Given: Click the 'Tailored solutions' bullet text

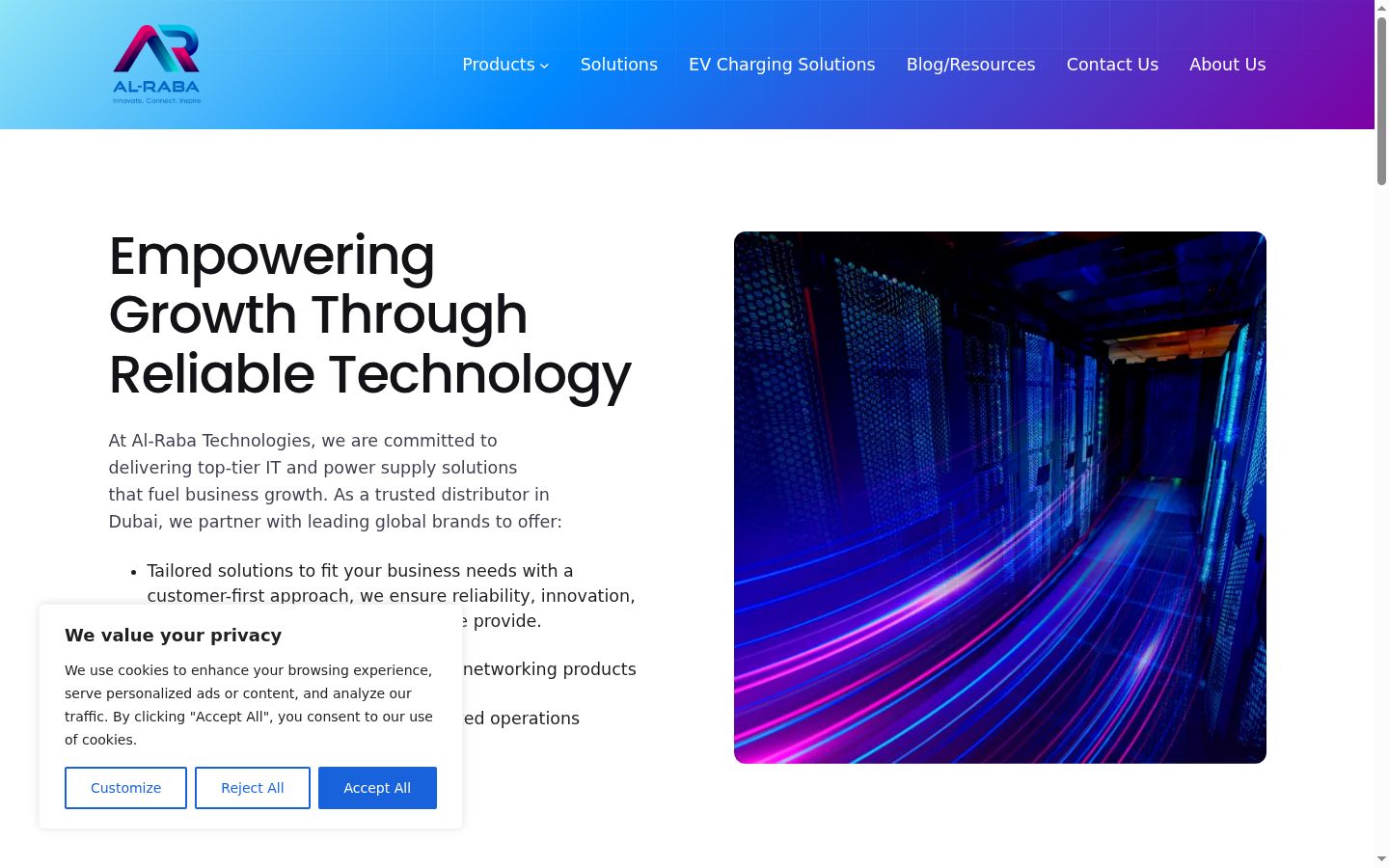Looking at the screenshot, I should pyautogui.click(x=391, y=596).
